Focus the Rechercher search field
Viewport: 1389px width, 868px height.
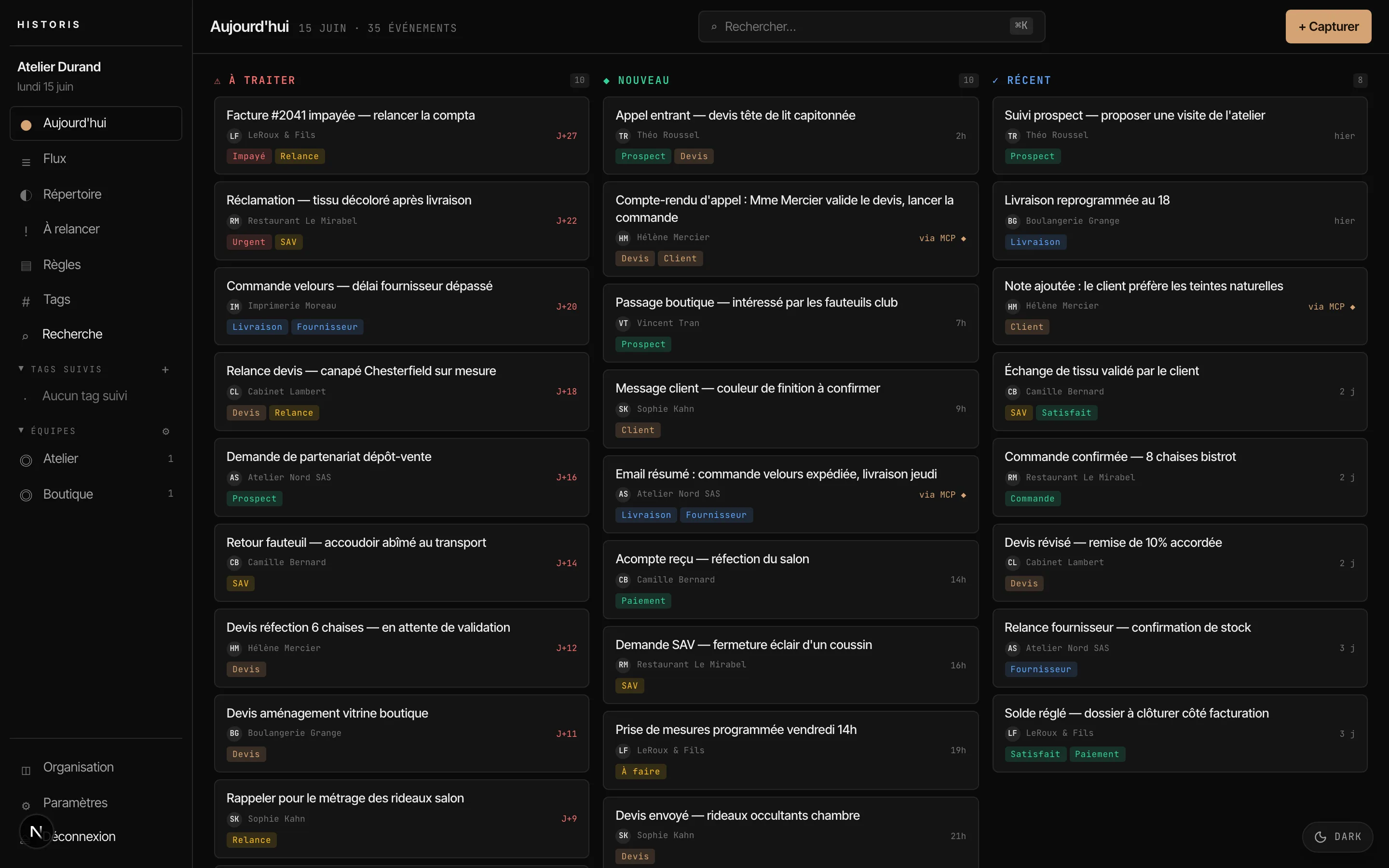click(x=872, y=27)
